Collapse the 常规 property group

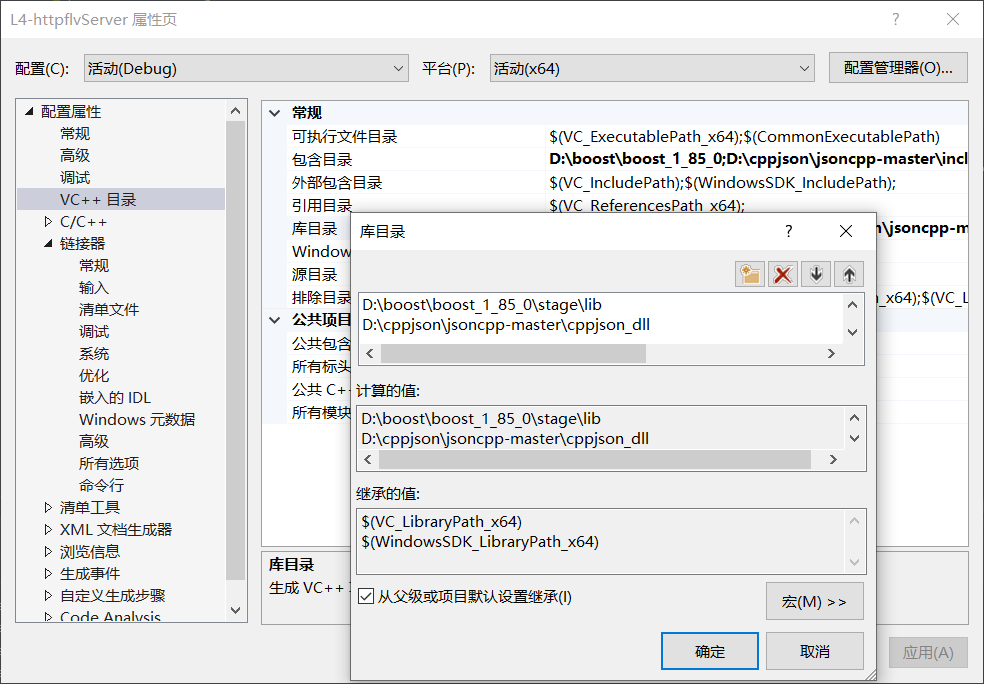(274, 113)
